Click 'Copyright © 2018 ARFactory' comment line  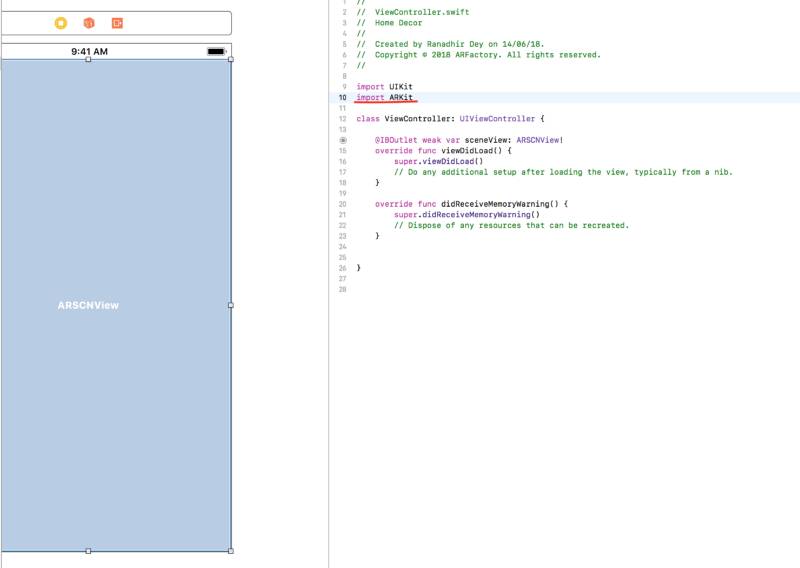[x=479, y=55]
